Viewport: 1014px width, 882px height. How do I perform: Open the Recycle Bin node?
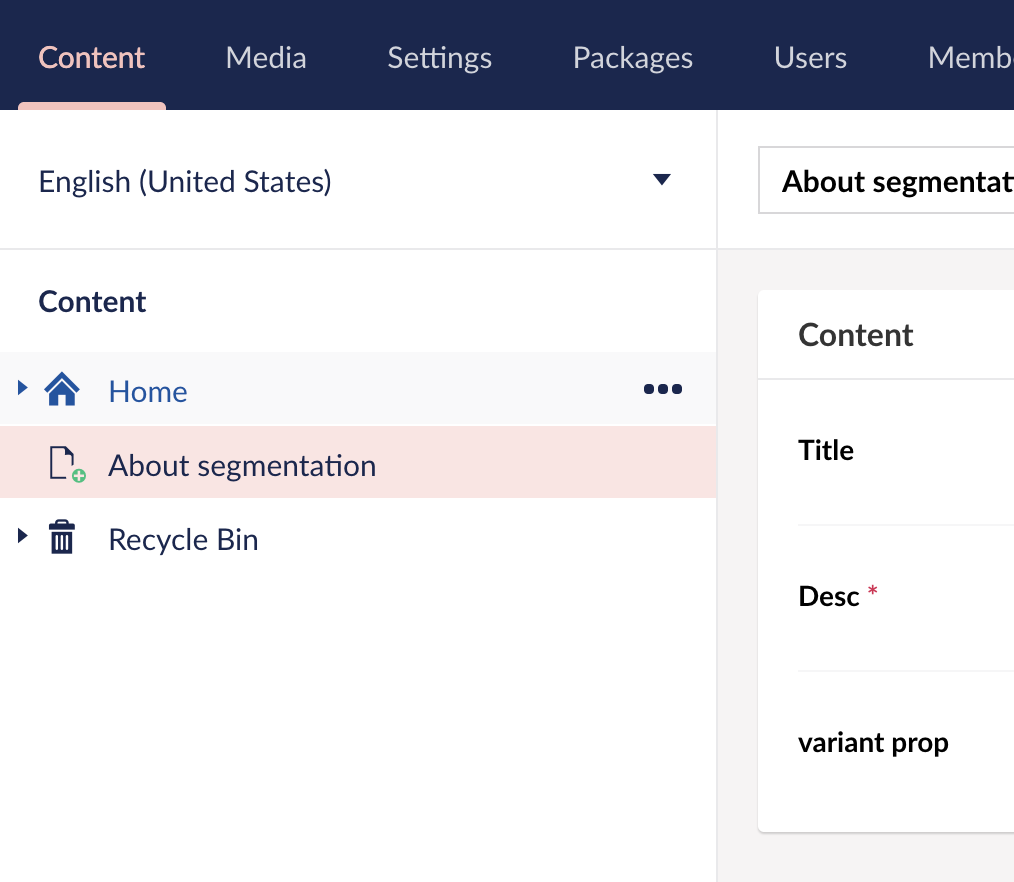coord(183,539)
